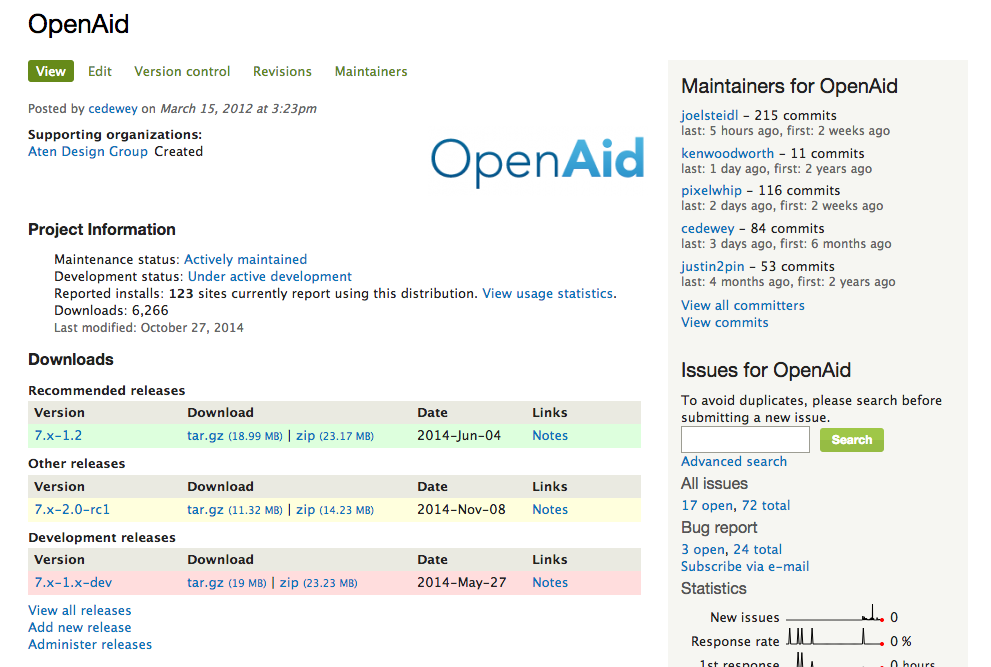The width and height of the screenshot is (991, 667).
Task: Open the View tab
Action: (51, 71)
